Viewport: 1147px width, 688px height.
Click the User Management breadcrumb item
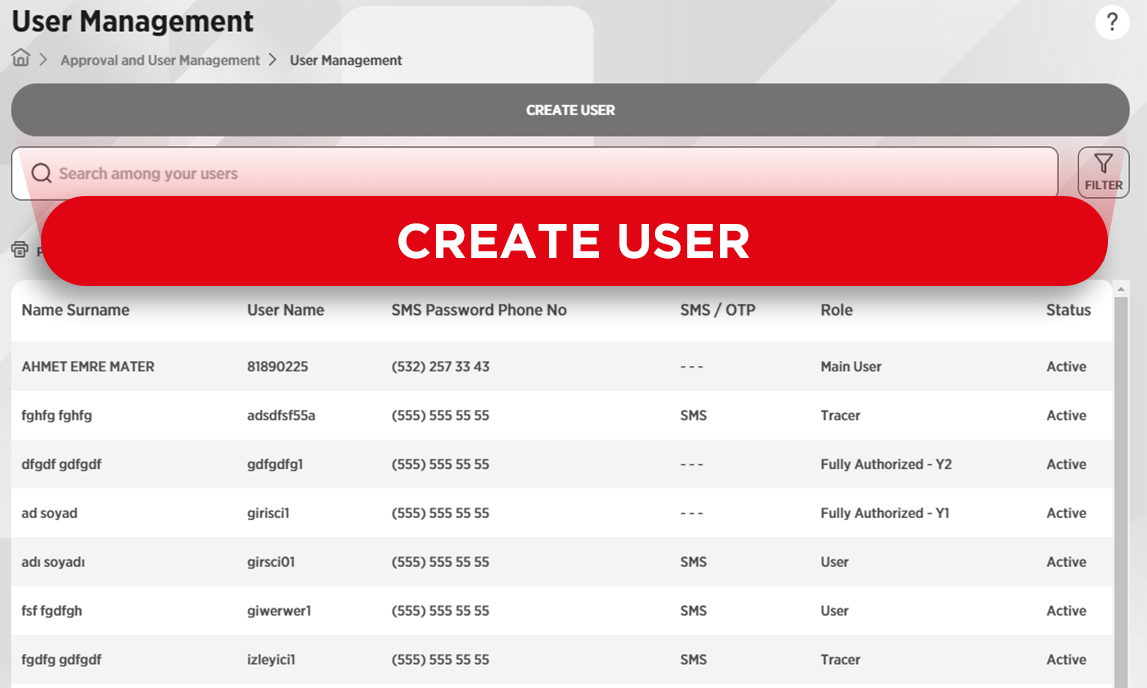pos(346,60)
